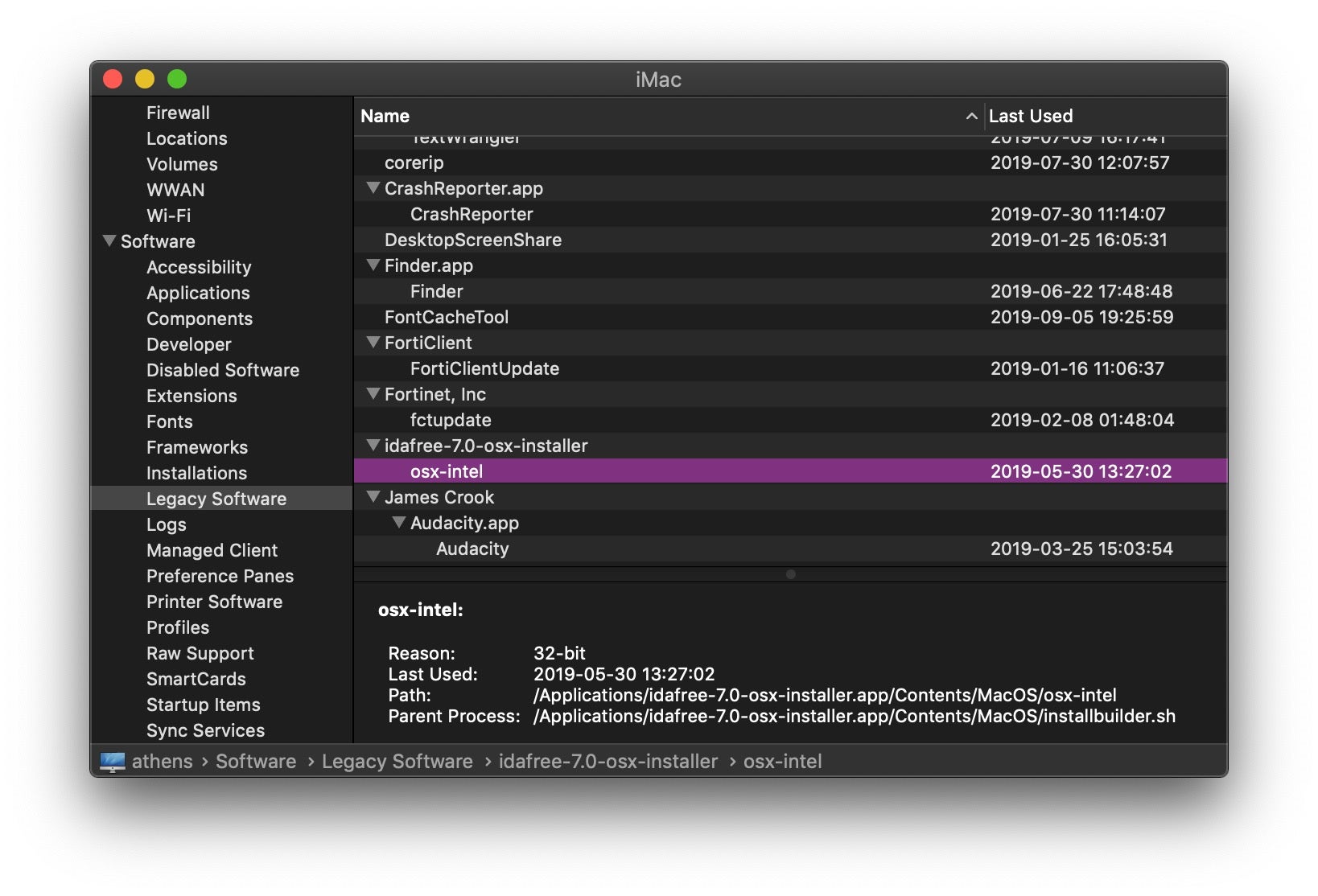The height and width of the screenshot is (896, 1318).
Task: Collapse the Audacity.app subgroup
Action: (x=398, y=523)
